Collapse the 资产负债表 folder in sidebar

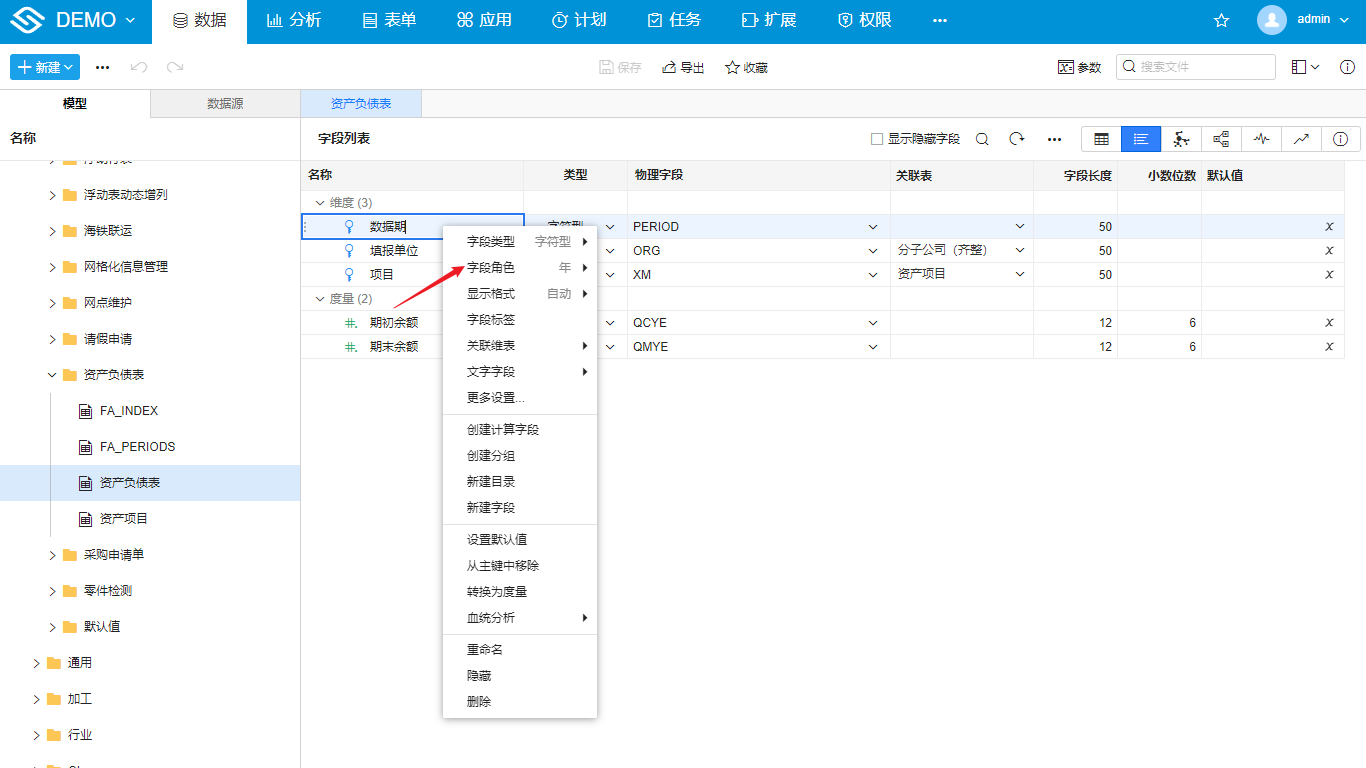click(x=52, y=374)
